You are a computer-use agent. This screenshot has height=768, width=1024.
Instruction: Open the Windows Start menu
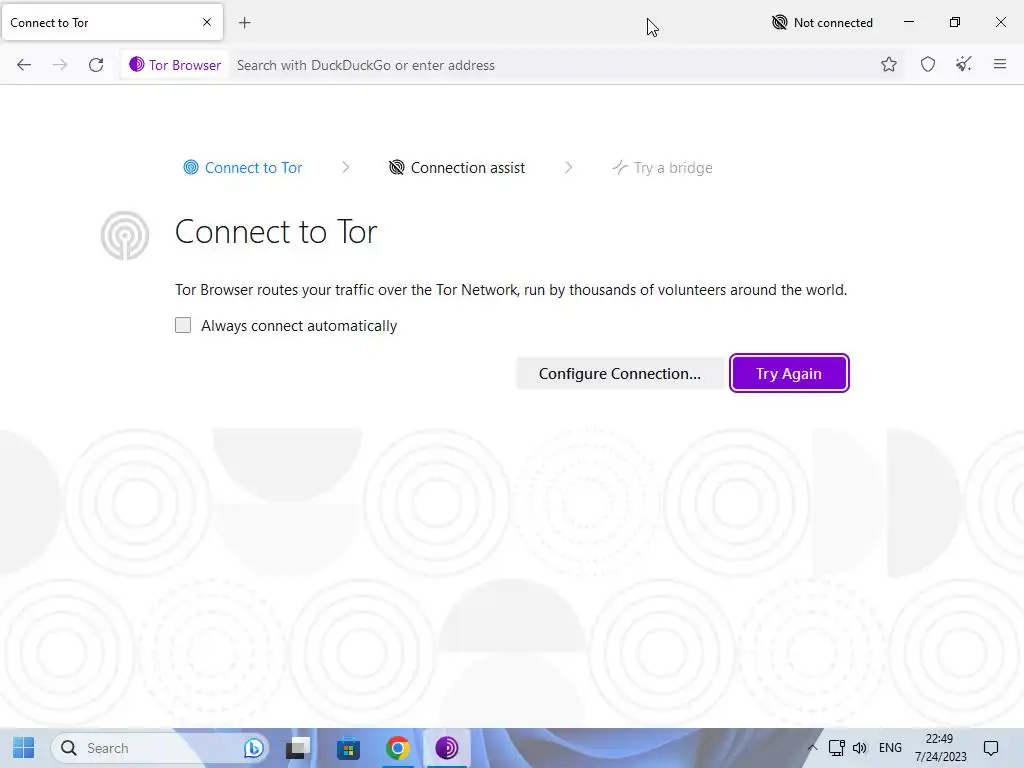24,748
